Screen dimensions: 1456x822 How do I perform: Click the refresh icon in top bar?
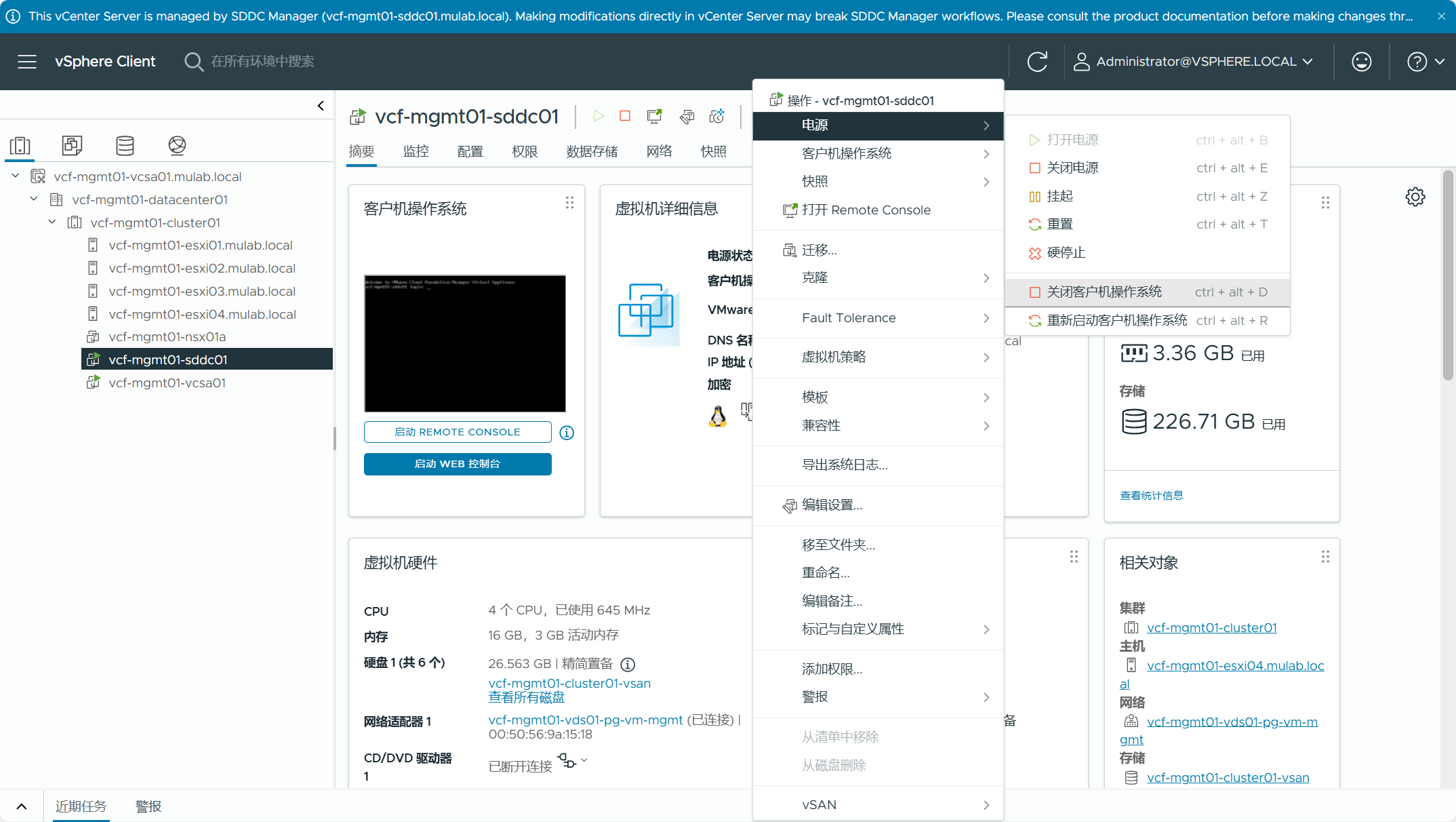pos(1037,62)
